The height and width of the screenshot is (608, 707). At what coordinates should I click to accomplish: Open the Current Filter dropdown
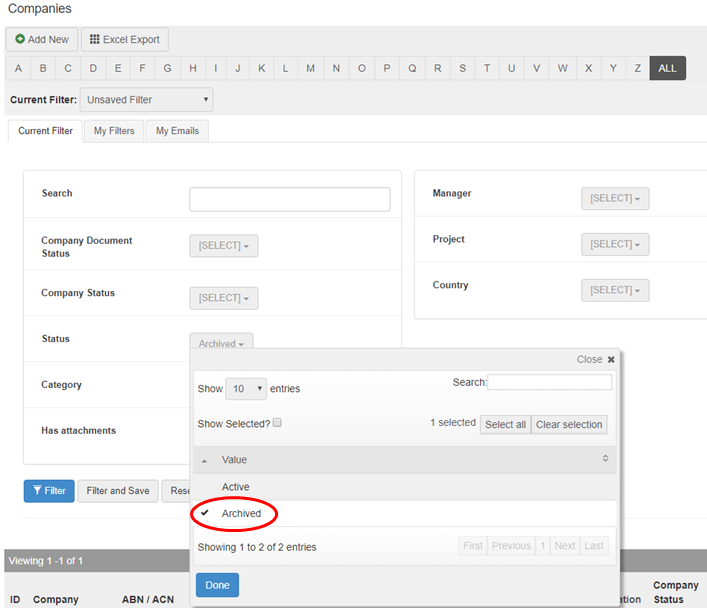click(x=146, y=100)
